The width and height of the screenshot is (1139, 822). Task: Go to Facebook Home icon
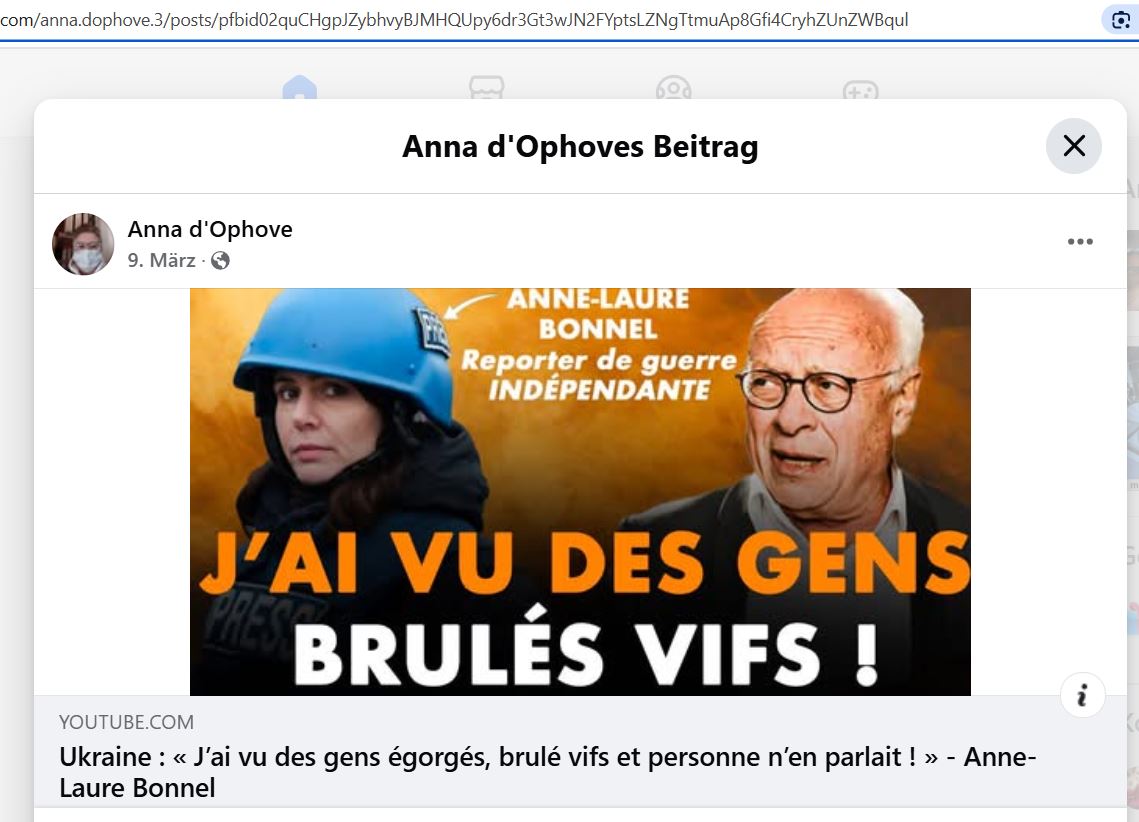(300, 88)
